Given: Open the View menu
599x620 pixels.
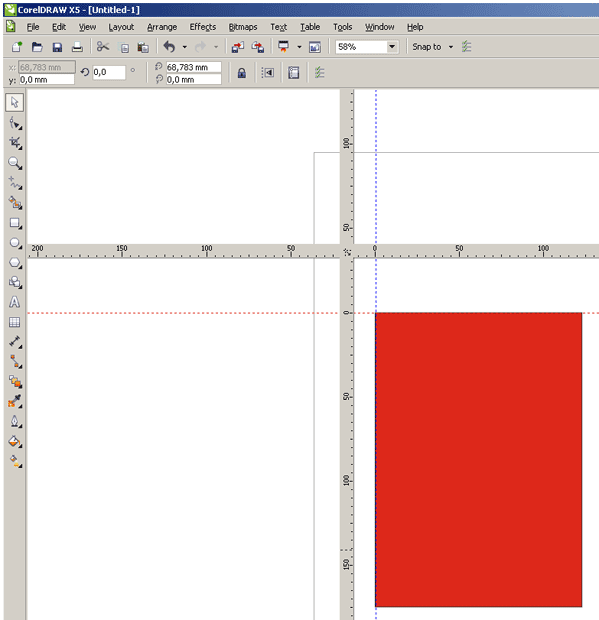Looking at the screenshot, I should pyautogui.click(x=87, y=27).
